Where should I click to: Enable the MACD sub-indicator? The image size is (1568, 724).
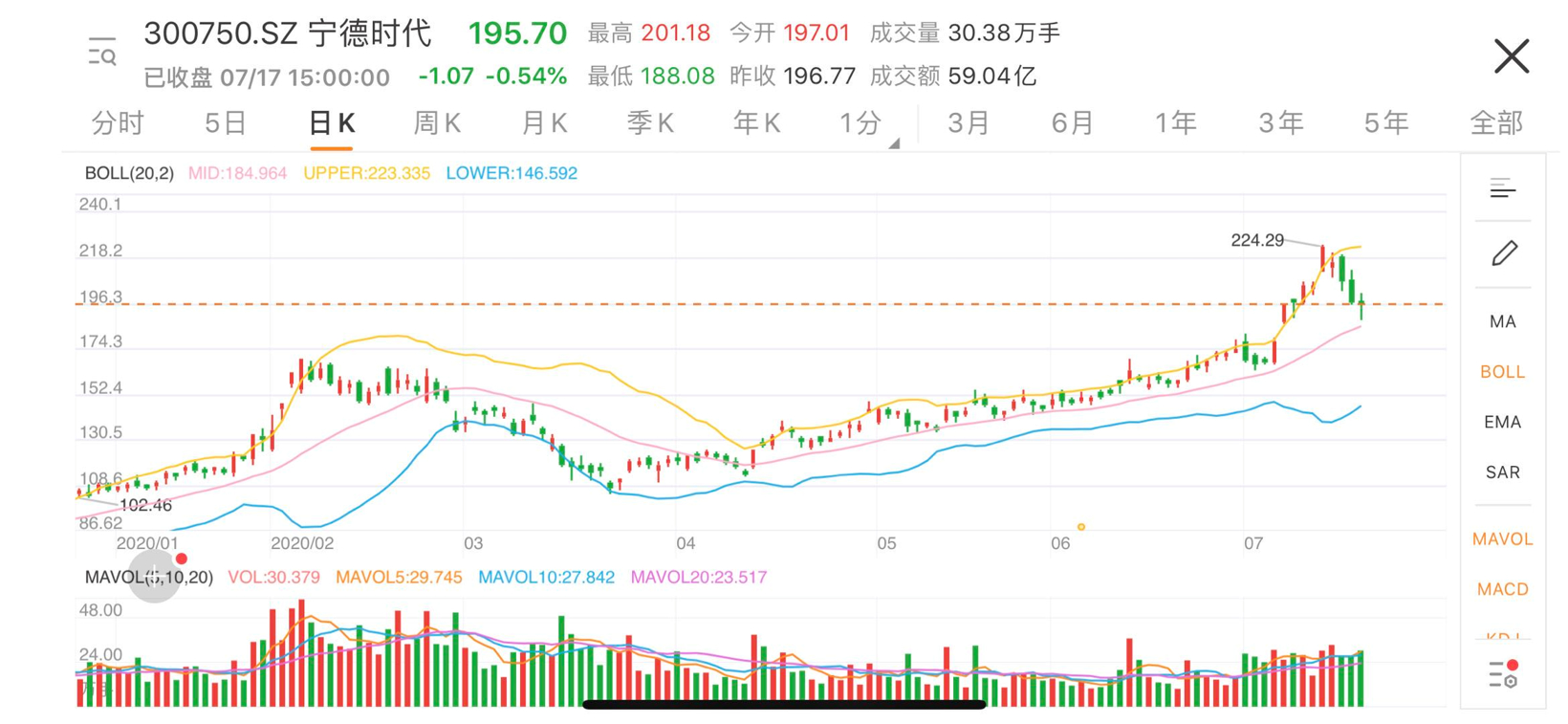coord(1503,589)
